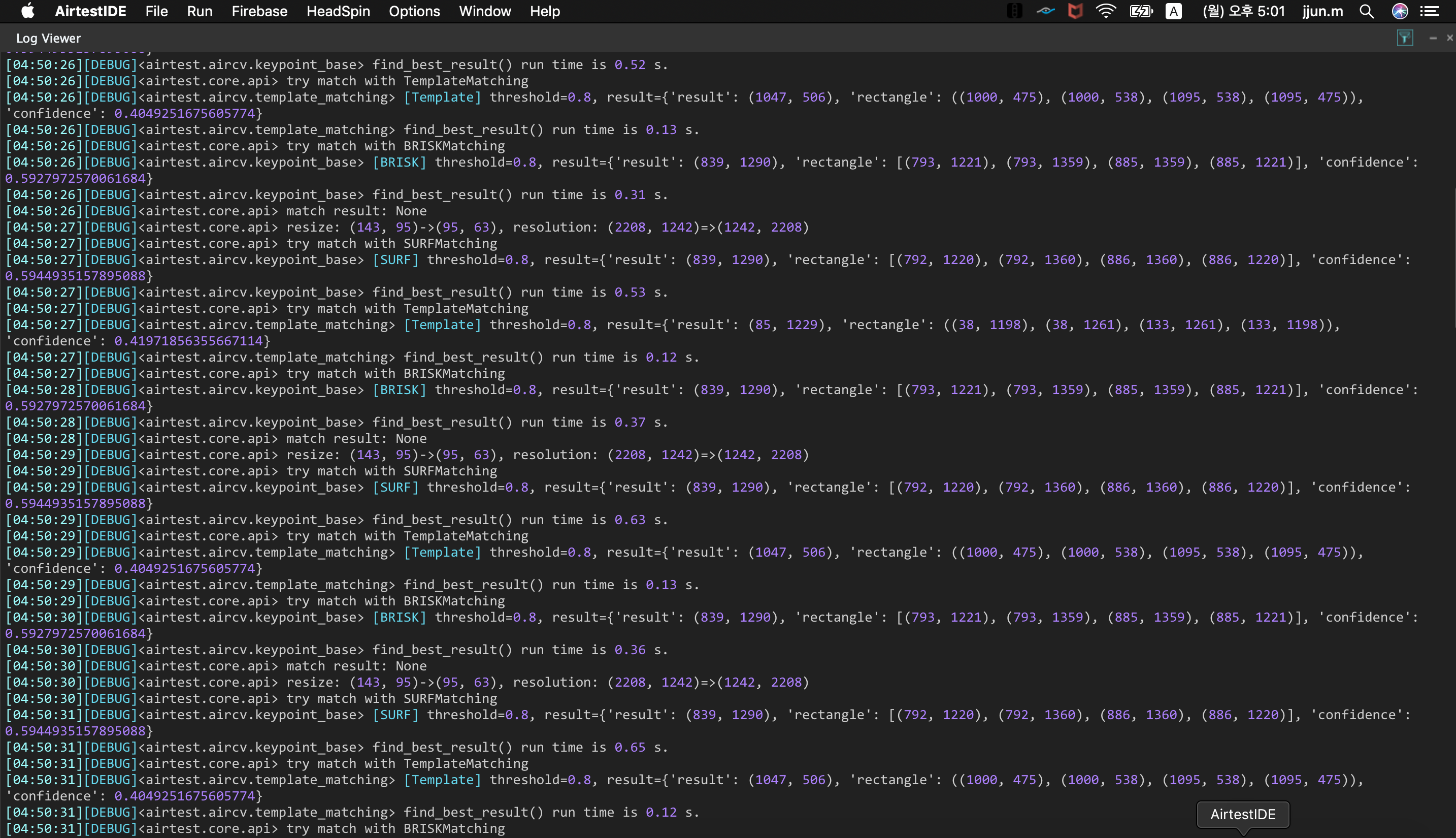Click the jjun.m user account menu
This screenshot has width=1456, height=838.
click(1322, 11)
